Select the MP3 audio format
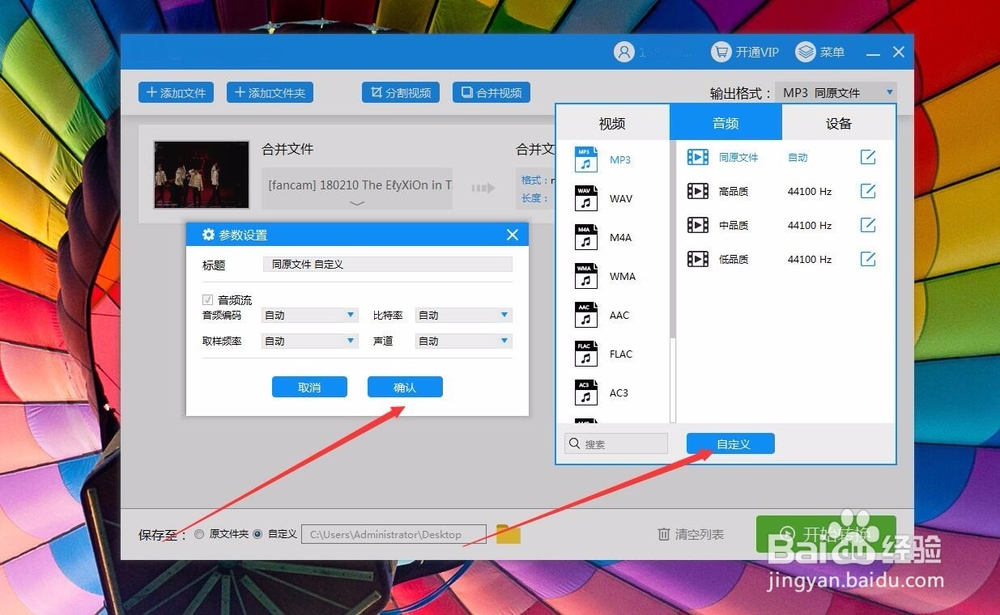1000x615 pixels. tap(618, 160)
